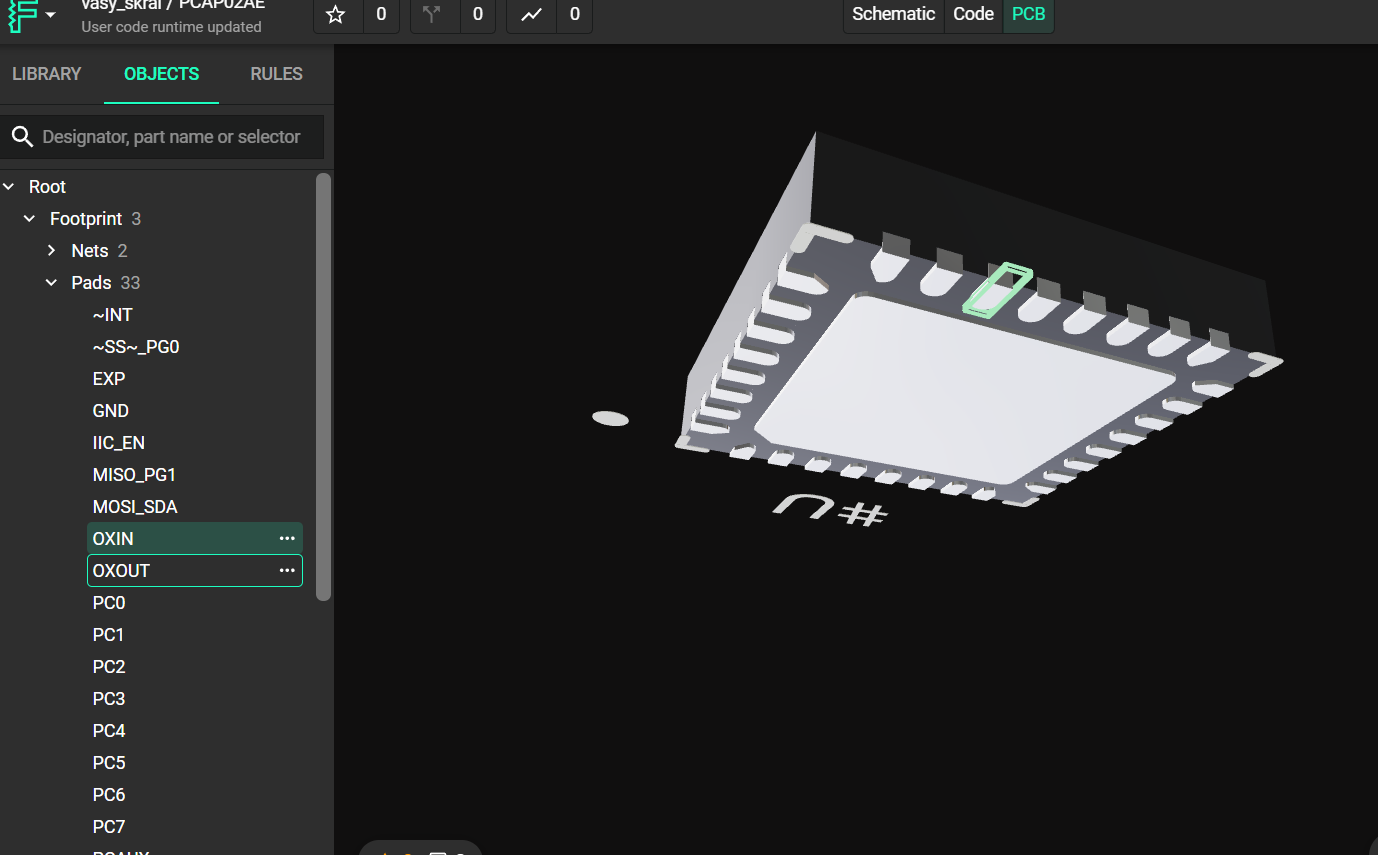Screen dimensions: 1378x855
Task: Select the GND pad row
Action: point(195,411)
